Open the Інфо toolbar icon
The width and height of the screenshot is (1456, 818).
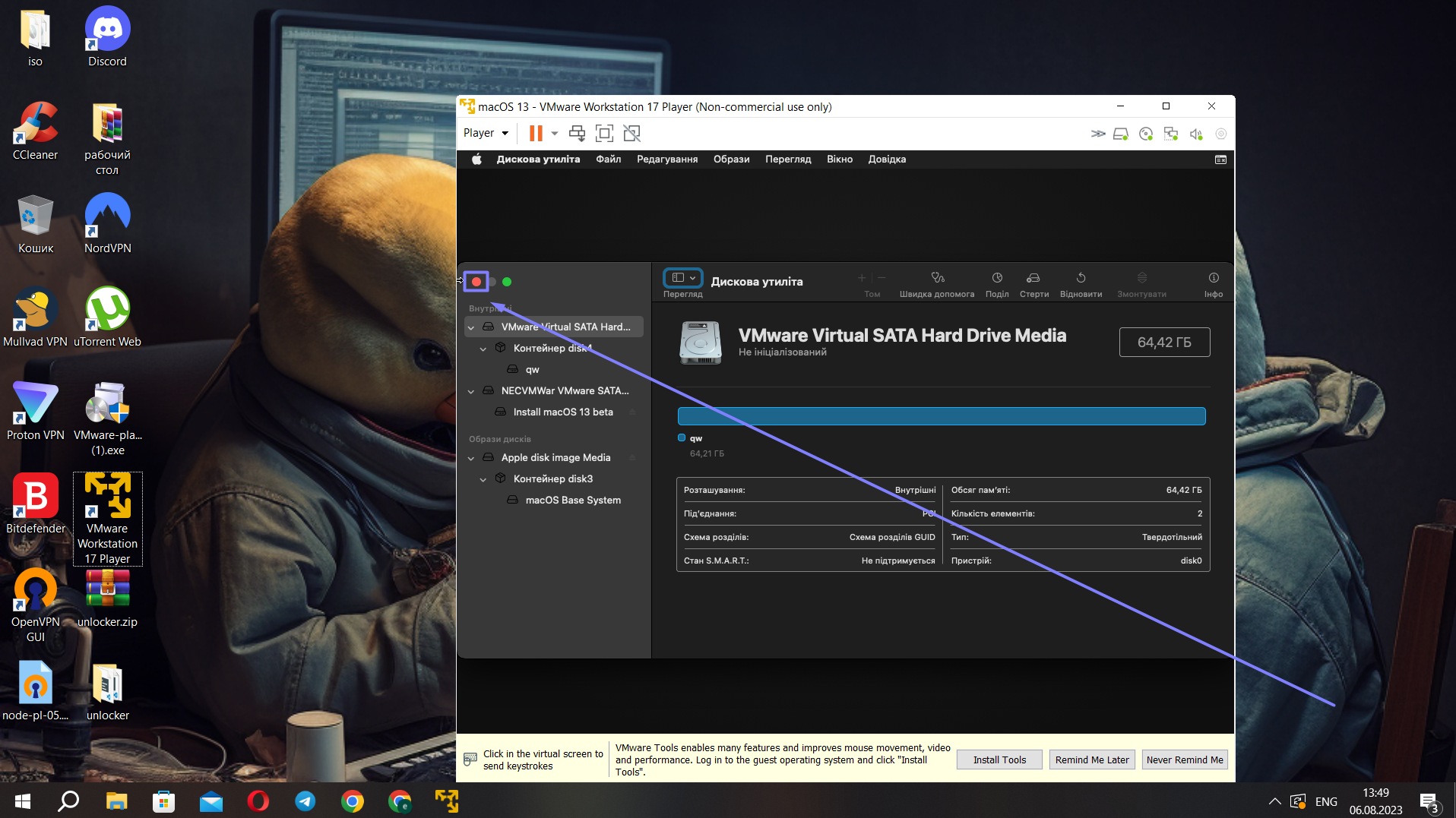[1214, 278]
